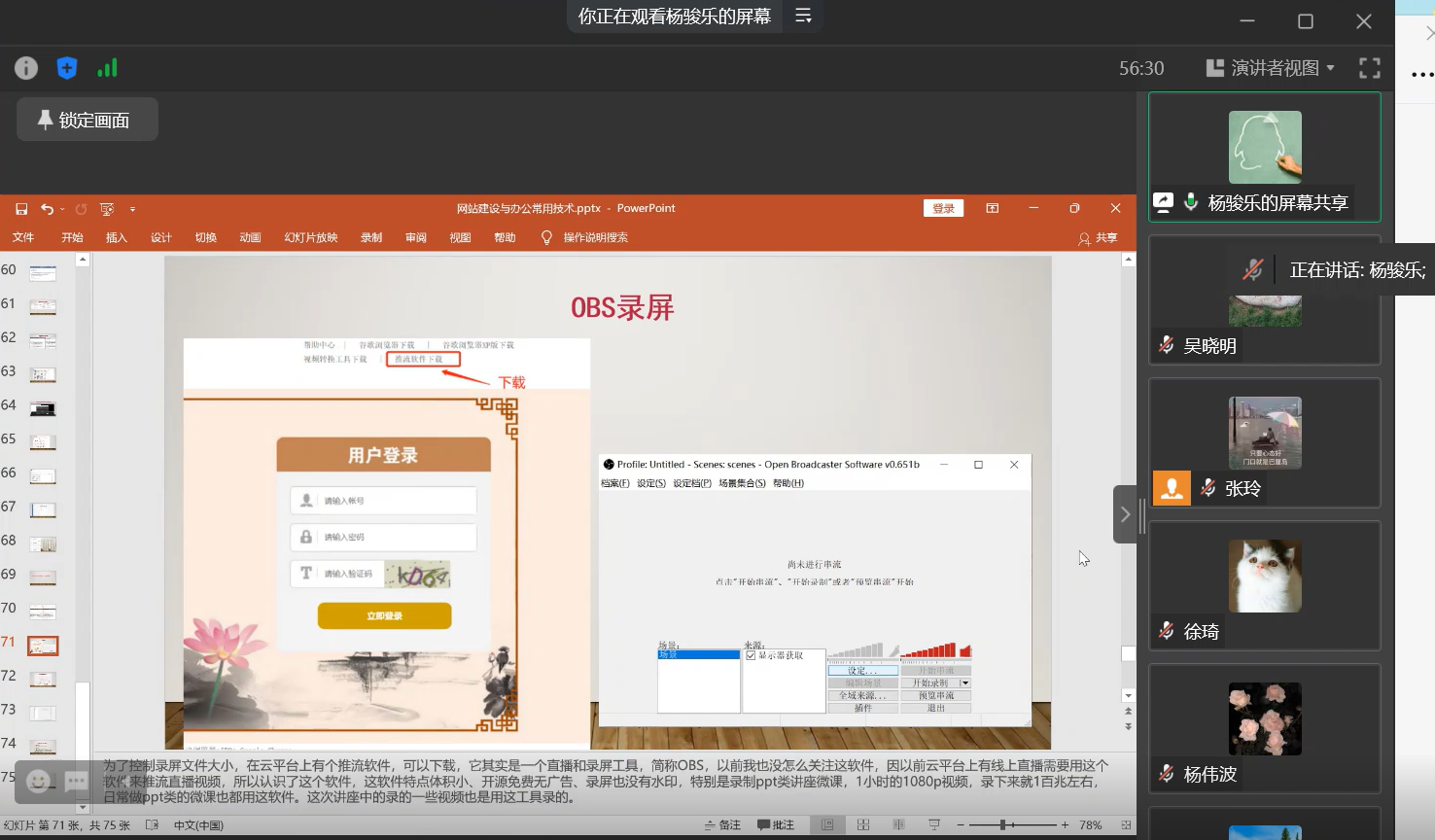
Task: Click the undo arrow in PowerPoint
Action: 47,209
